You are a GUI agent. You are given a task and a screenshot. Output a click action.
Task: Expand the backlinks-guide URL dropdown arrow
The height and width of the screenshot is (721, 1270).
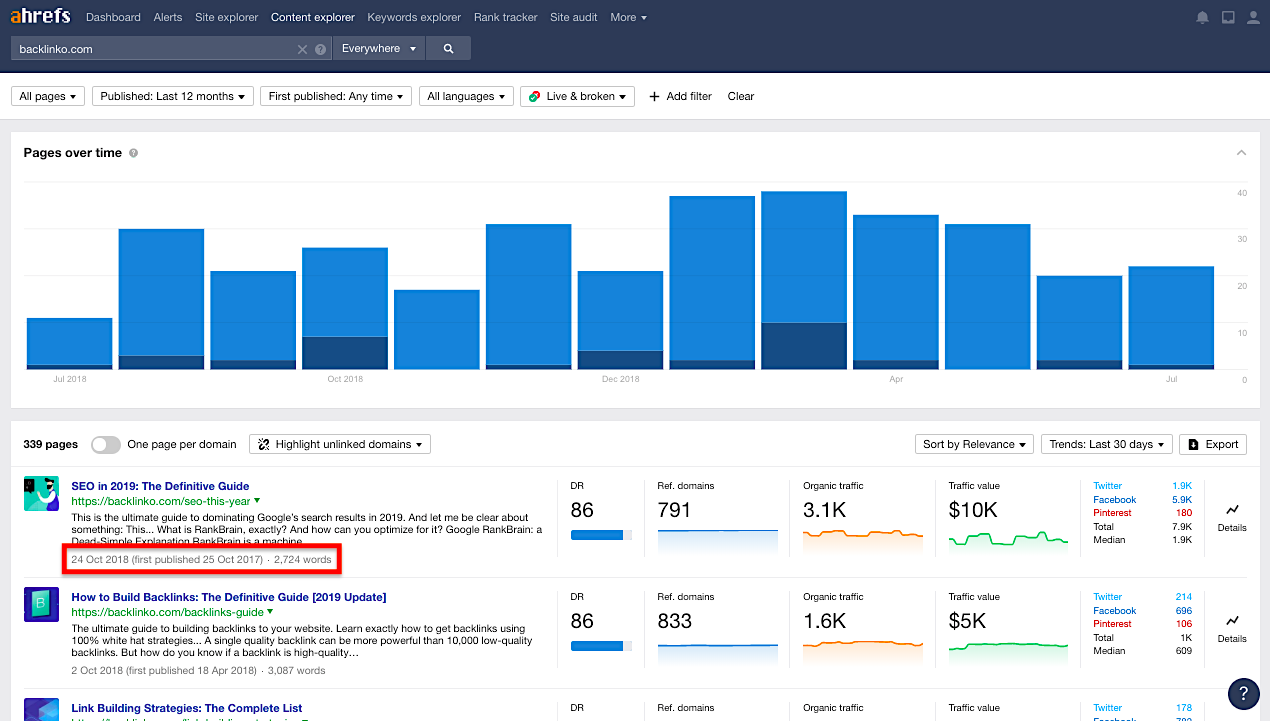click(270, 611)
